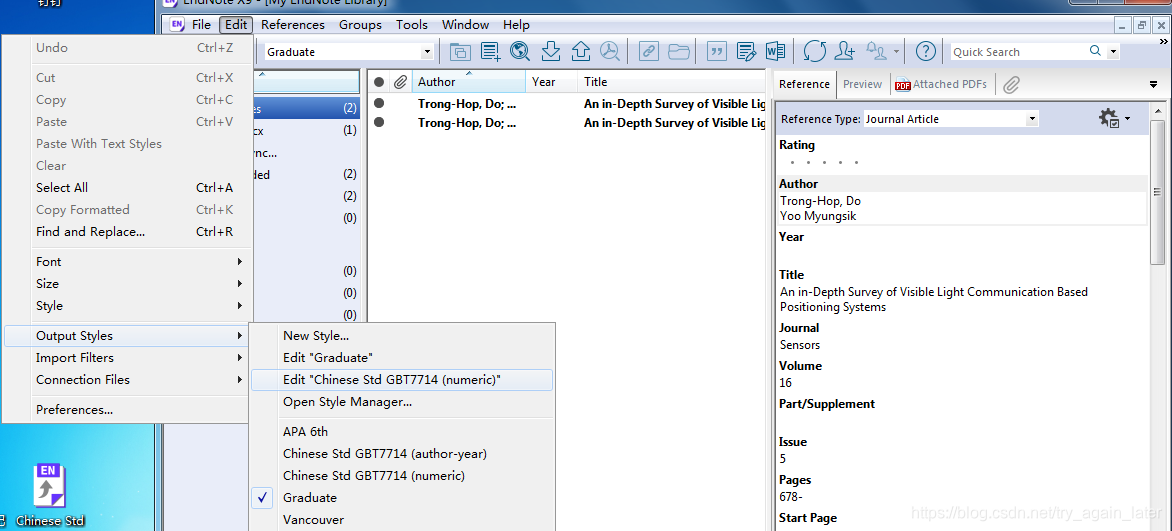Open the Groups menu
The height and width of the screenshot is (531, 1172).
point(360,24)
